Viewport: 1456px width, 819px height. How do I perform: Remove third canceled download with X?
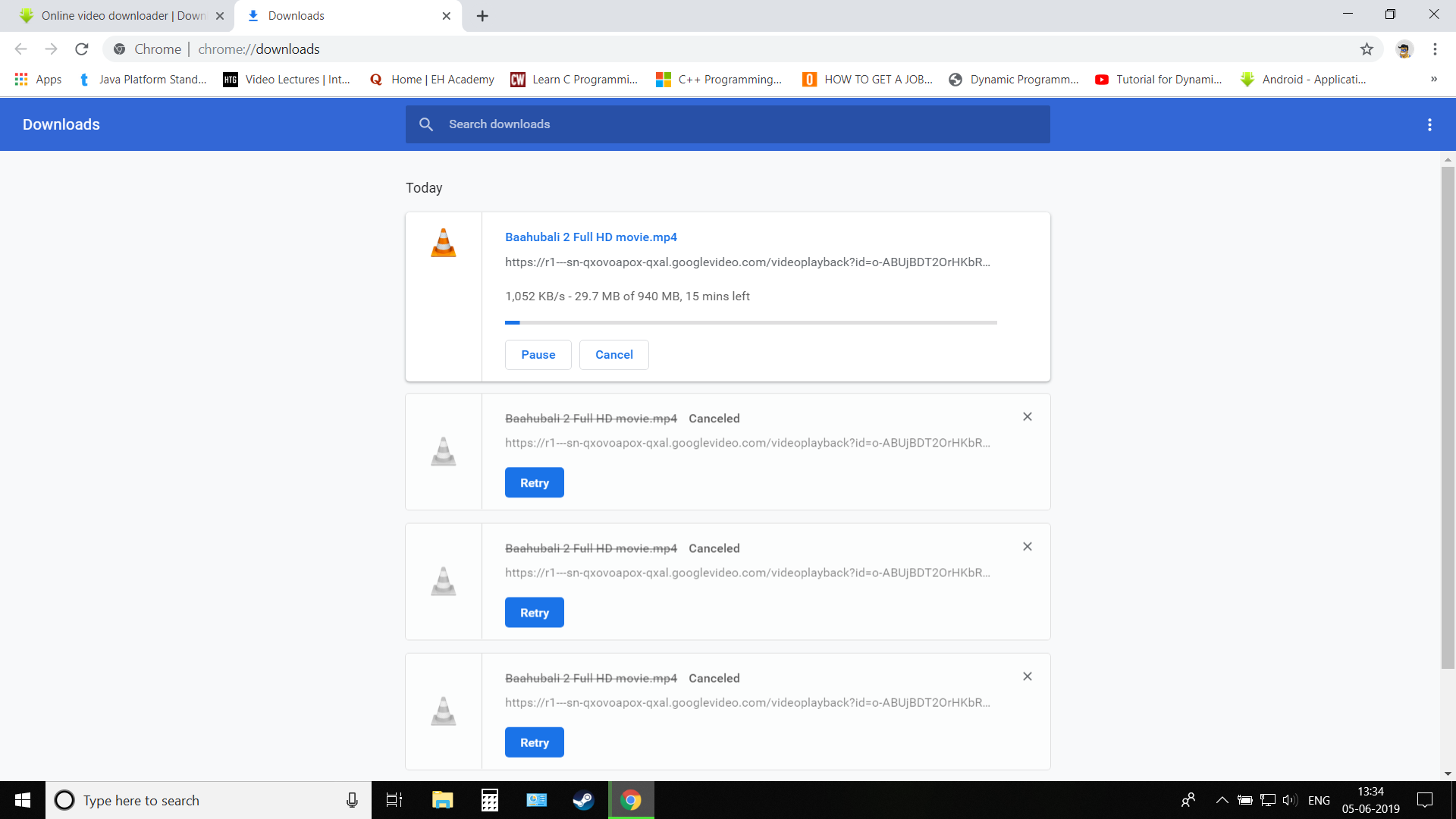pos(1028,676)
